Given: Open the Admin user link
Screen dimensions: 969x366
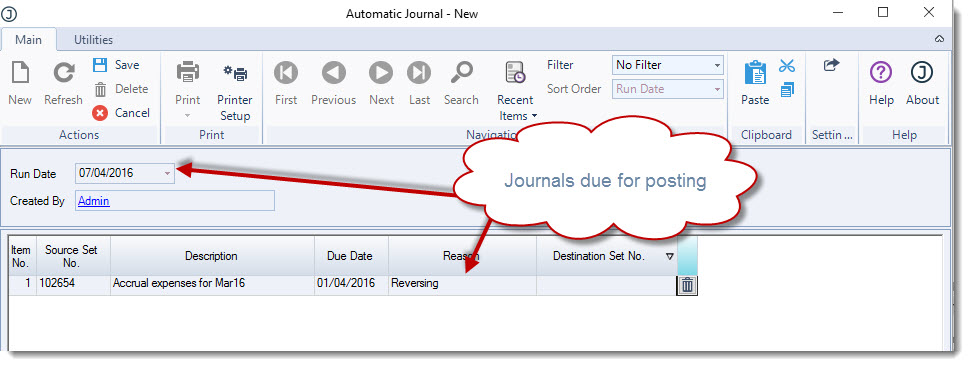Looking at the screenshot, I should point(94,201).
